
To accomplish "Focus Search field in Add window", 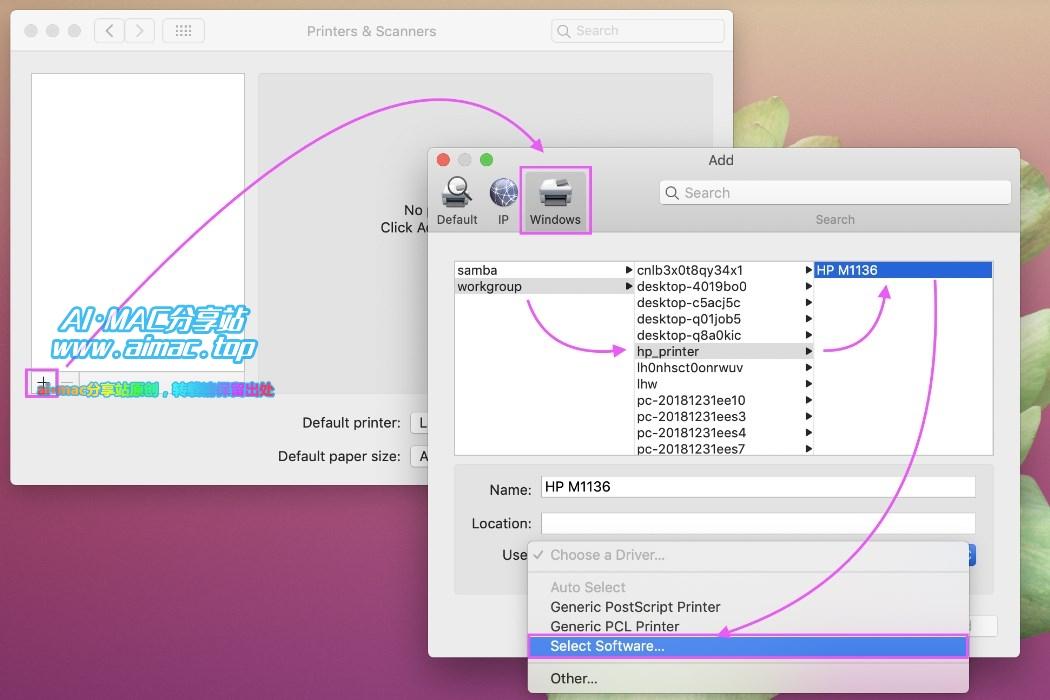I will (834, 193).
